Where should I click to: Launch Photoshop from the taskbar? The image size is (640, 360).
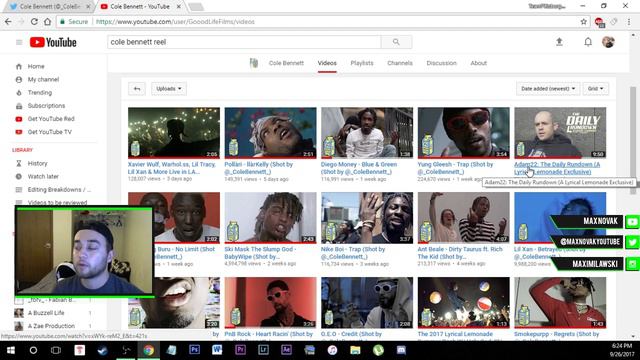pyautogui.click(x=194, y=350)
